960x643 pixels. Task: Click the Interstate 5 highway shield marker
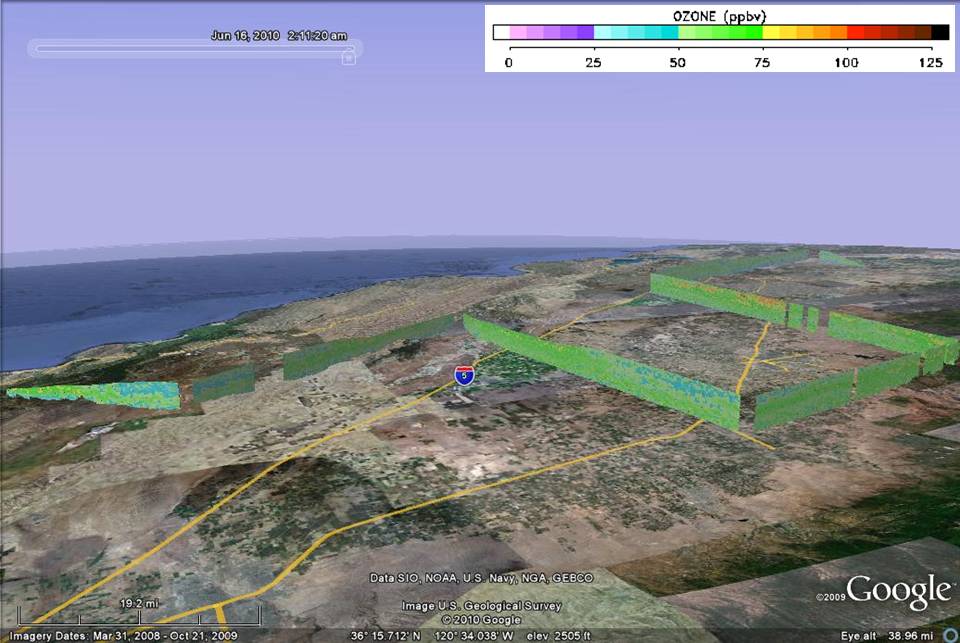464,375
